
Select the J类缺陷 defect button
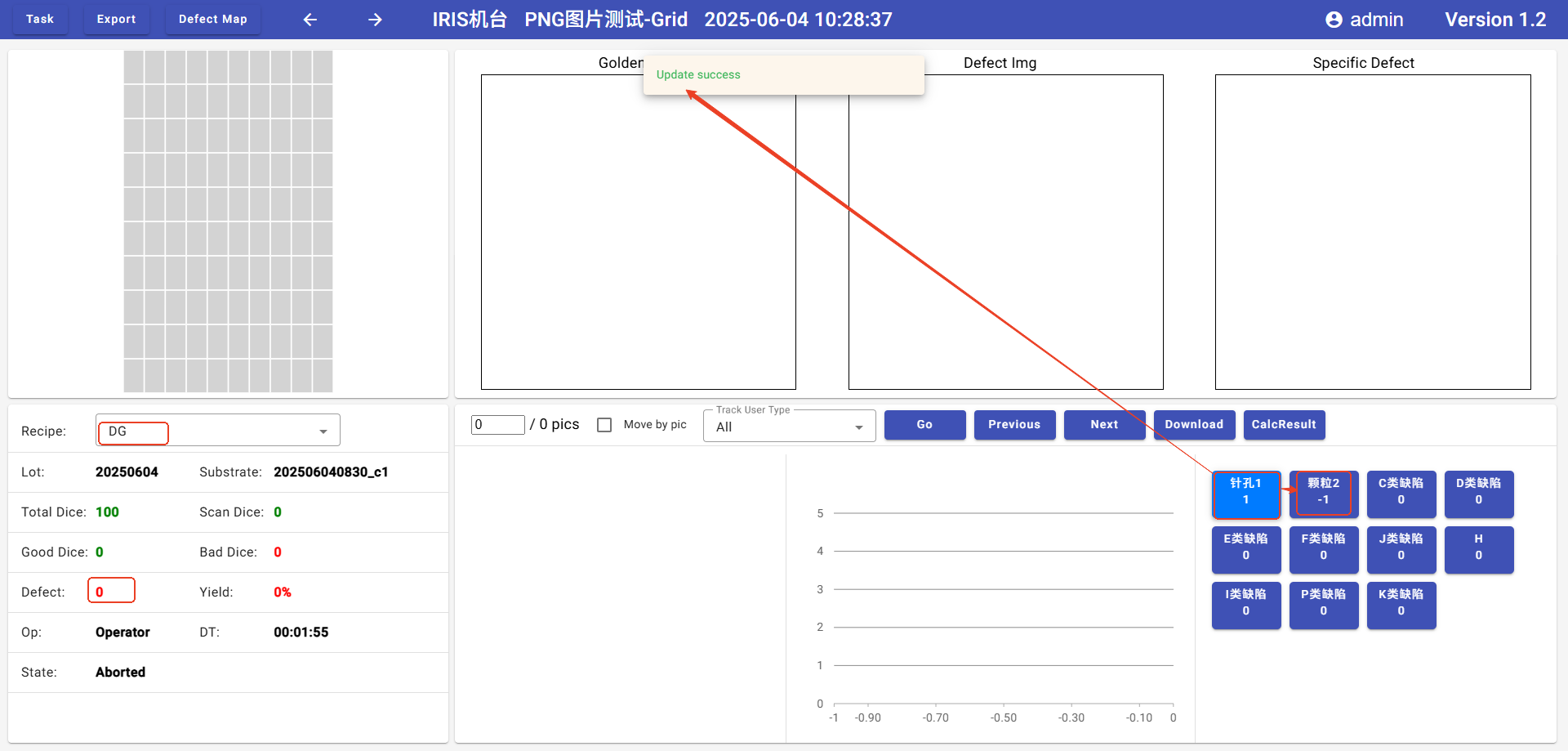point(1401,550)
